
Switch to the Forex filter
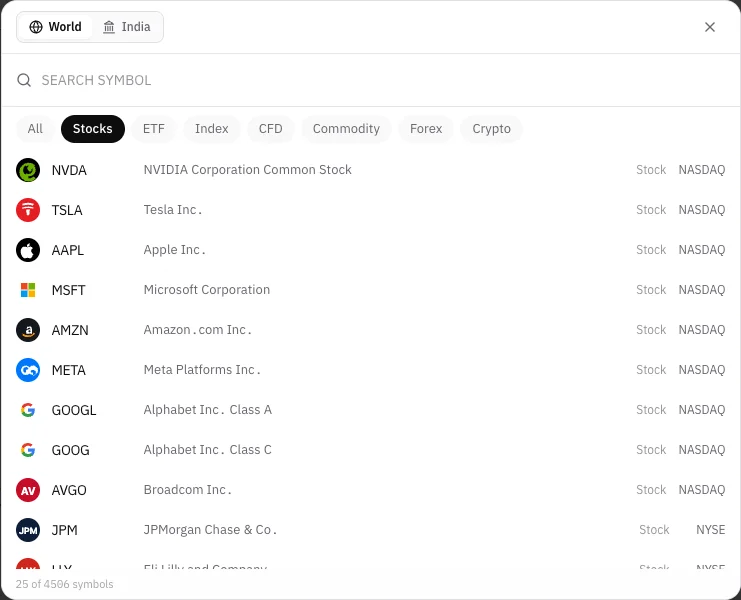426,129
